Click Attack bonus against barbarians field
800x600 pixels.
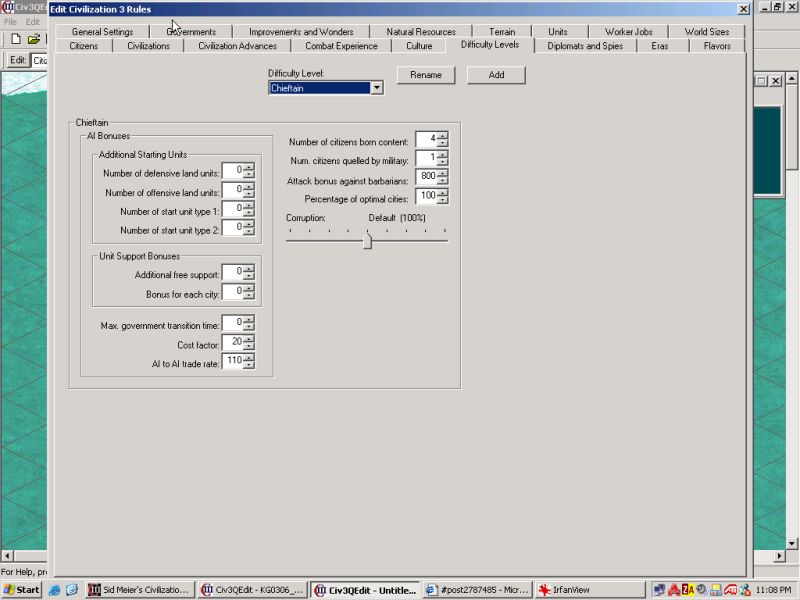[x=426, y=177]
